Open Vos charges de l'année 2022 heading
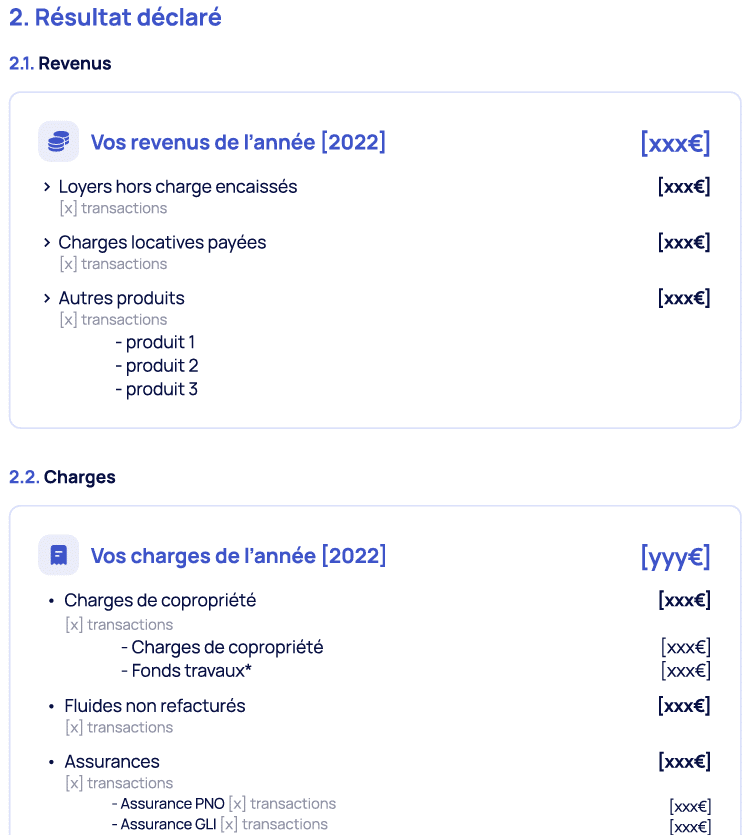This screenshot has width=747, height=835. 238,556
